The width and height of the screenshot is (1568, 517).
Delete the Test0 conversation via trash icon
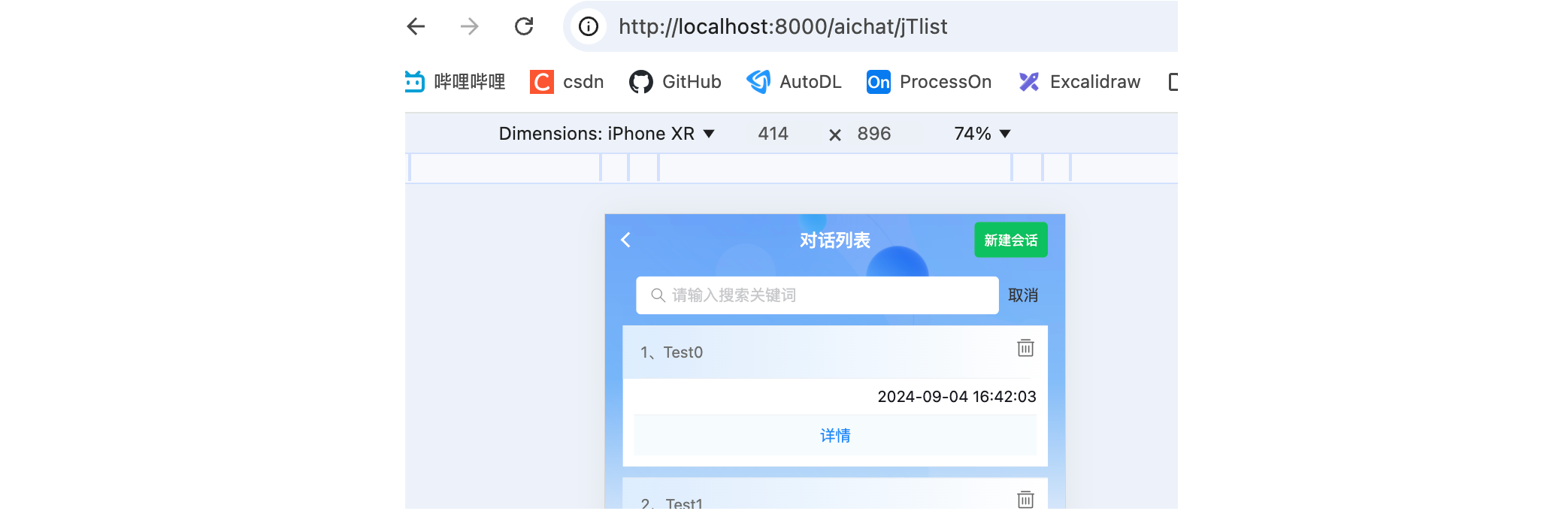[1025, 348]
